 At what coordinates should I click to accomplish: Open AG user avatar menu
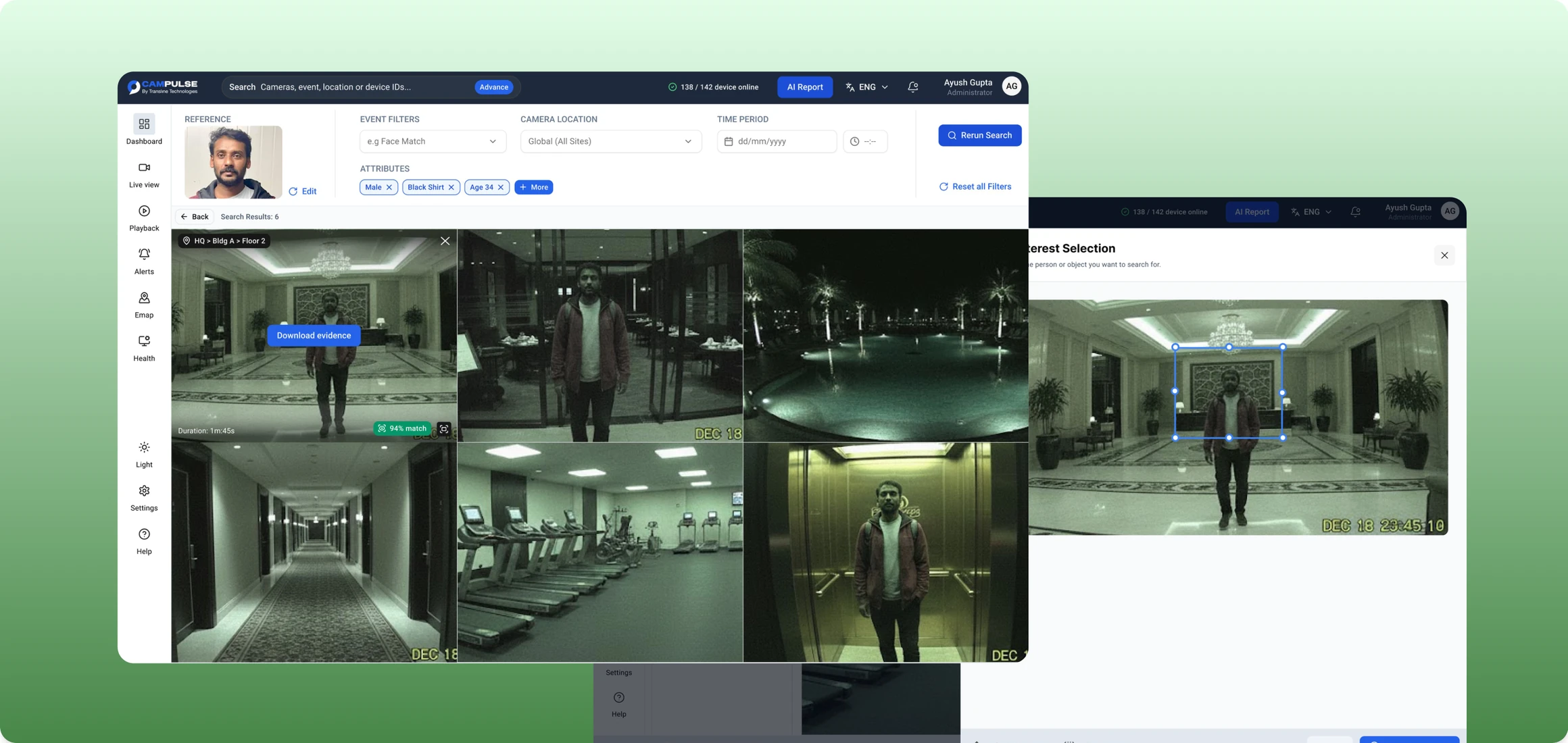(x=1011, y=86)
